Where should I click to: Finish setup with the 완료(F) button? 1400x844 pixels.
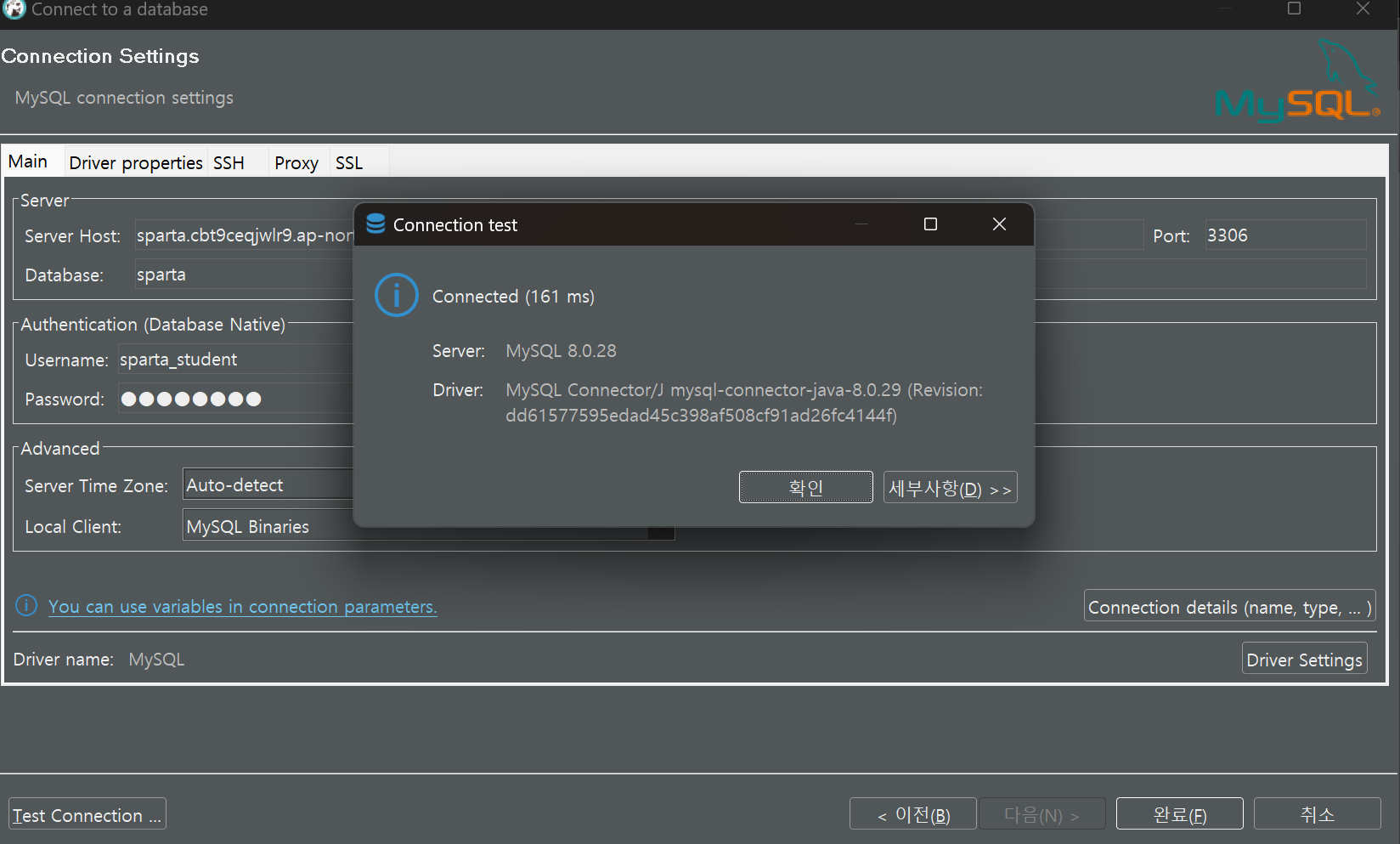[x=1180, y=814]
